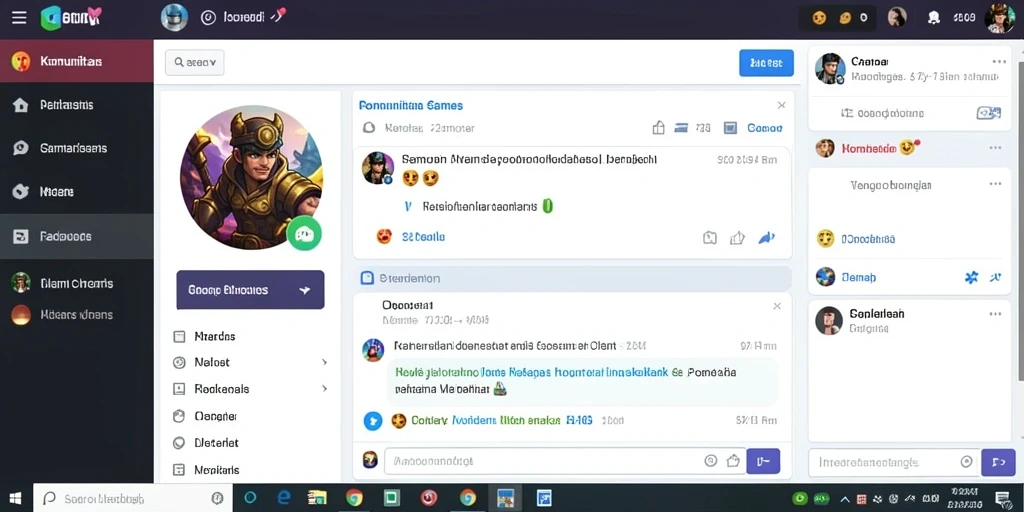Focus the right panel message input field

pyautogui.click(x=895, y=462)
